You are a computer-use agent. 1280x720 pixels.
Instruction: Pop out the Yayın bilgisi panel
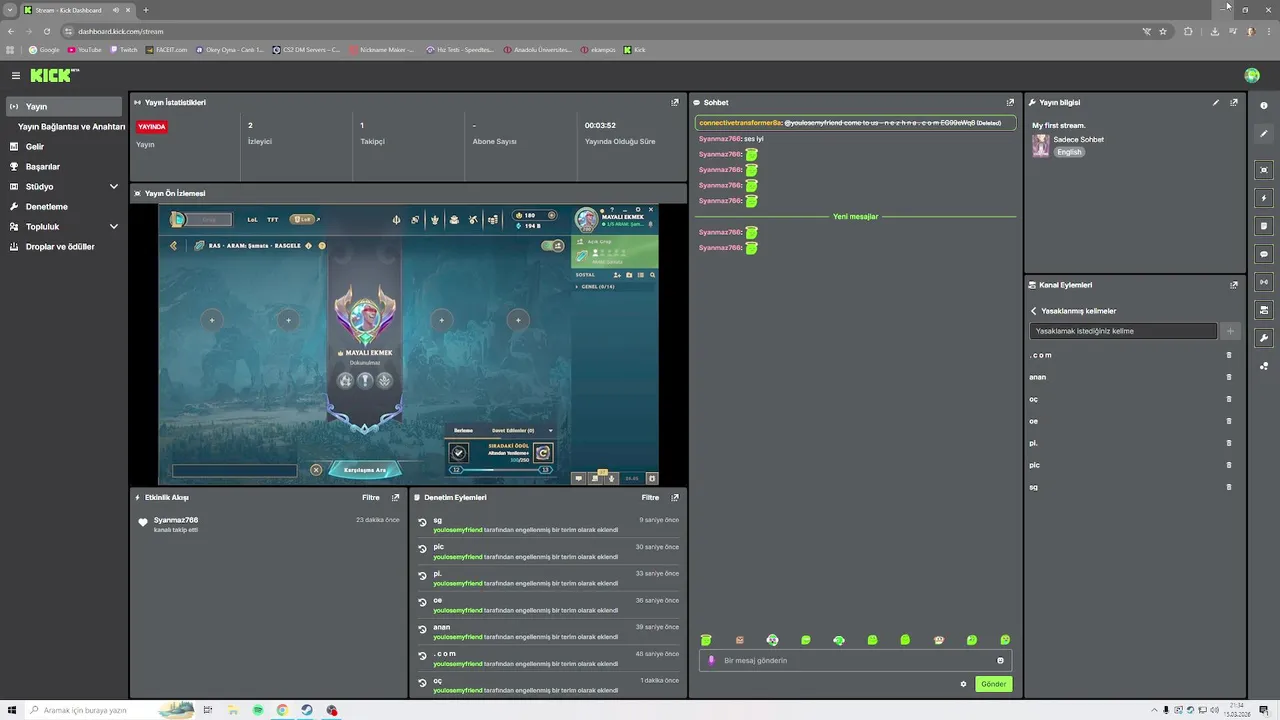pos(1234,102)
